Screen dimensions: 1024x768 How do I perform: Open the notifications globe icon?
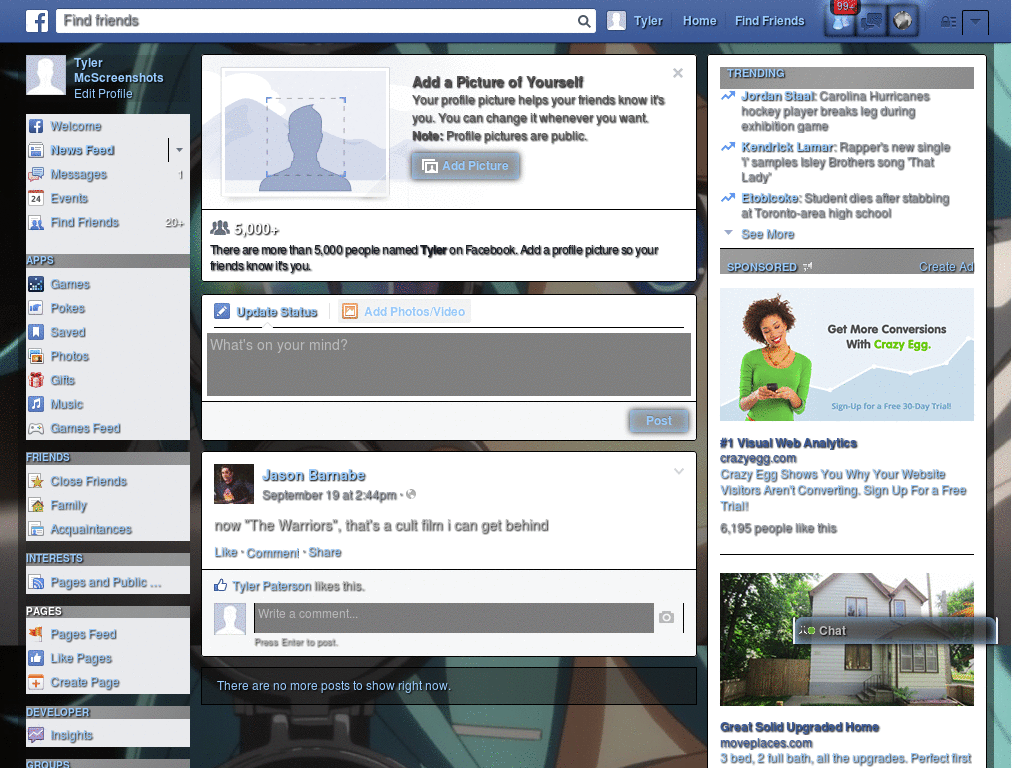click(903, 19)
